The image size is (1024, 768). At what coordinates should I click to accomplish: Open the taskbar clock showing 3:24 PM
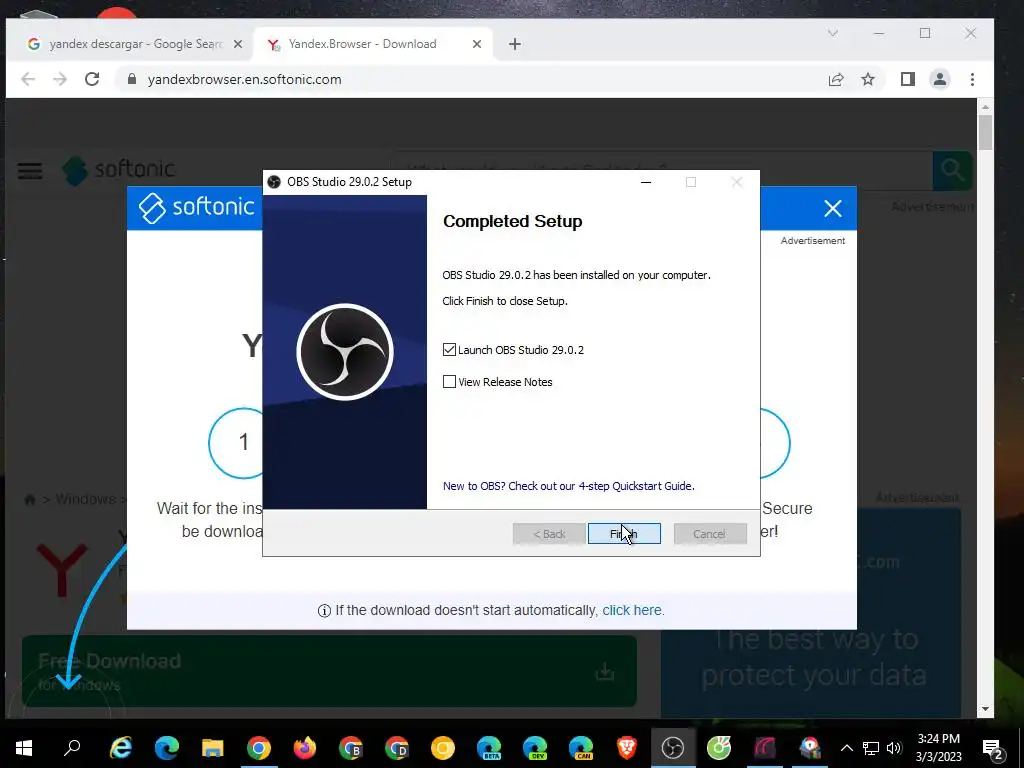coord(938,748)
